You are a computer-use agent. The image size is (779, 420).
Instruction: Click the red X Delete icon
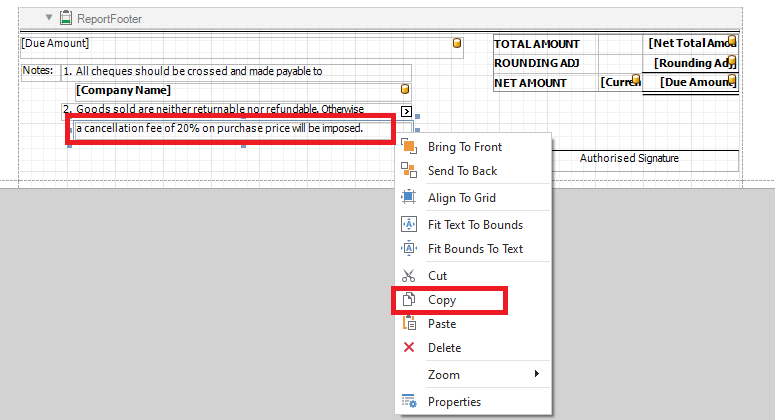409,347
